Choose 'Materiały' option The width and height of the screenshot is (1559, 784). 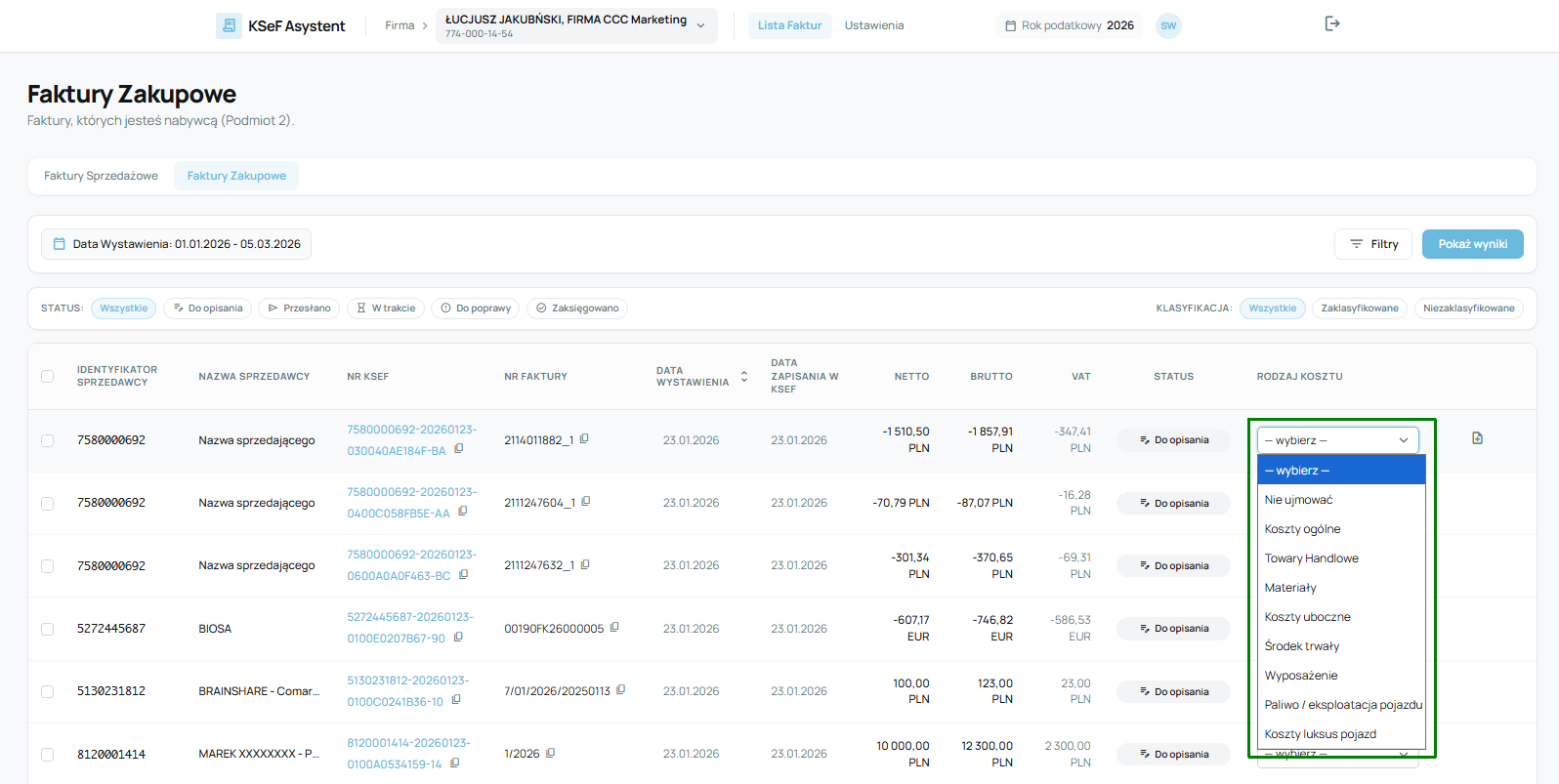pyautogui.click(x=1341, y=588)
